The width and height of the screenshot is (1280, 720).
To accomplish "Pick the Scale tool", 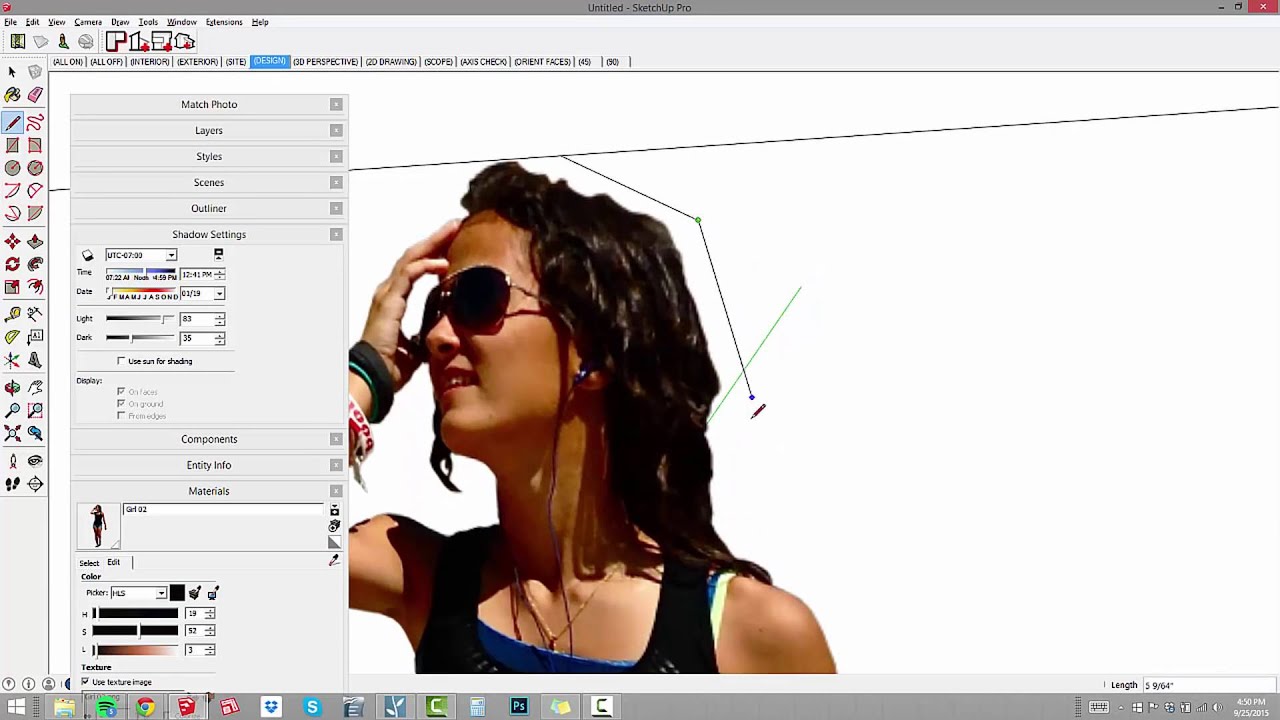I will 12,287.
